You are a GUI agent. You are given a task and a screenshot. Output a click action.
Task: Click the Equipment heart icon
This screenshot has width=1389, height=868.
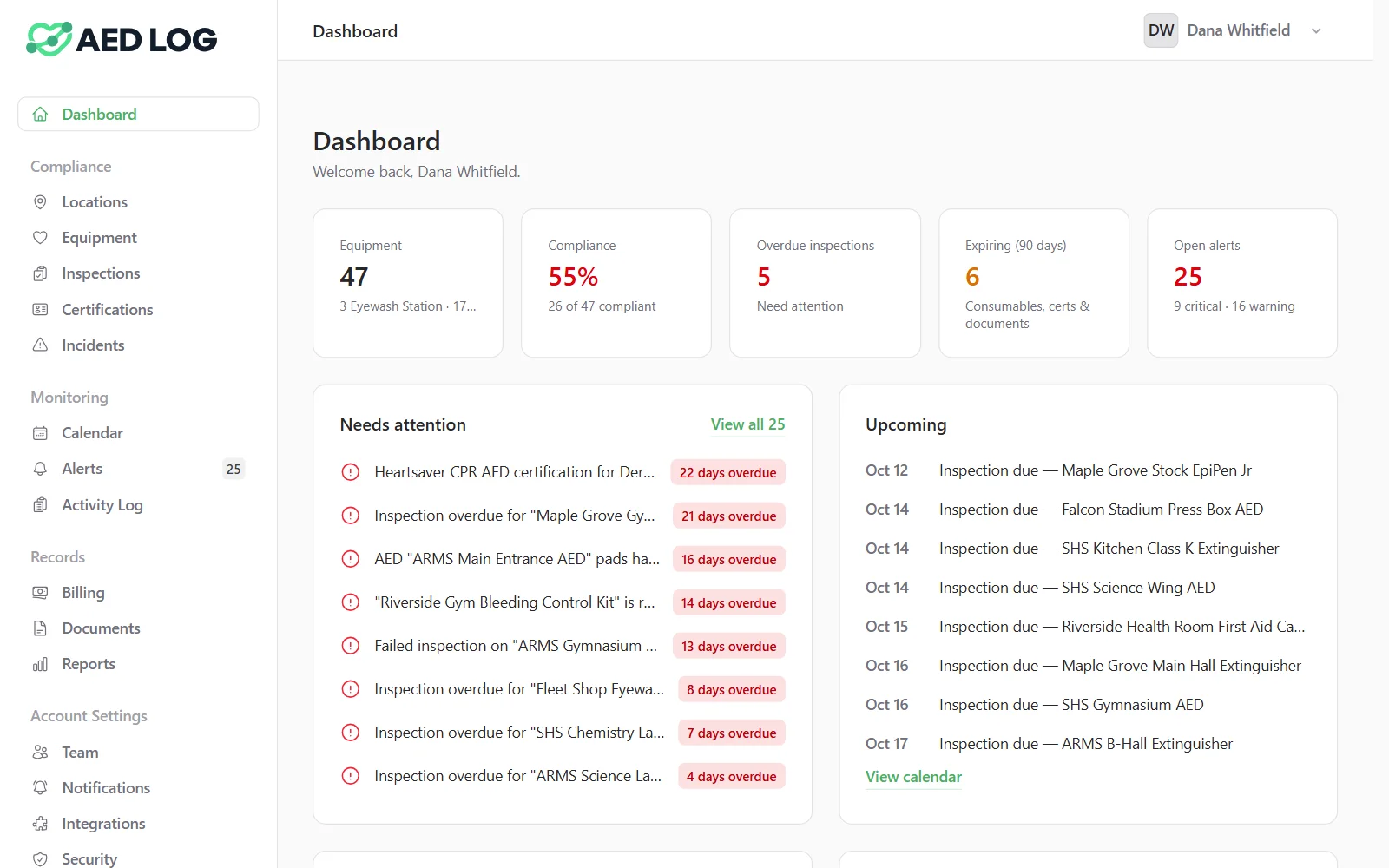40,238
